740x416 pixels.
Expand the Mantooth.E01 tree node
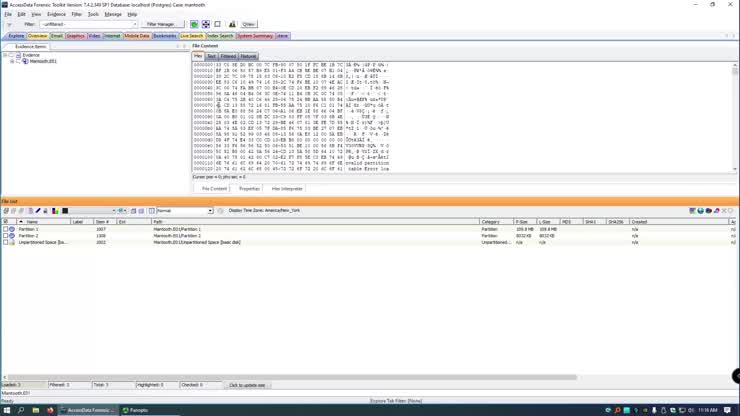tap(12, 61)
